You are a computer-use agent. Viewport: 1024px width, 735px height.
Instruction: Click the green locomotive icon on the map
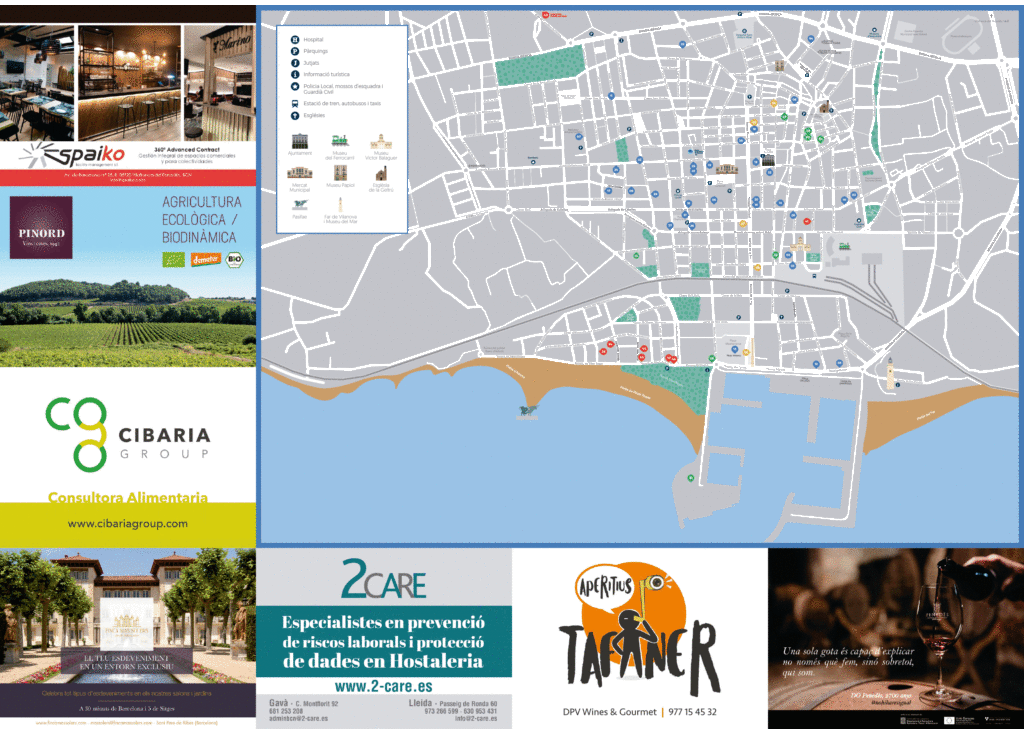pyautogui.click(x=844, y=246)
